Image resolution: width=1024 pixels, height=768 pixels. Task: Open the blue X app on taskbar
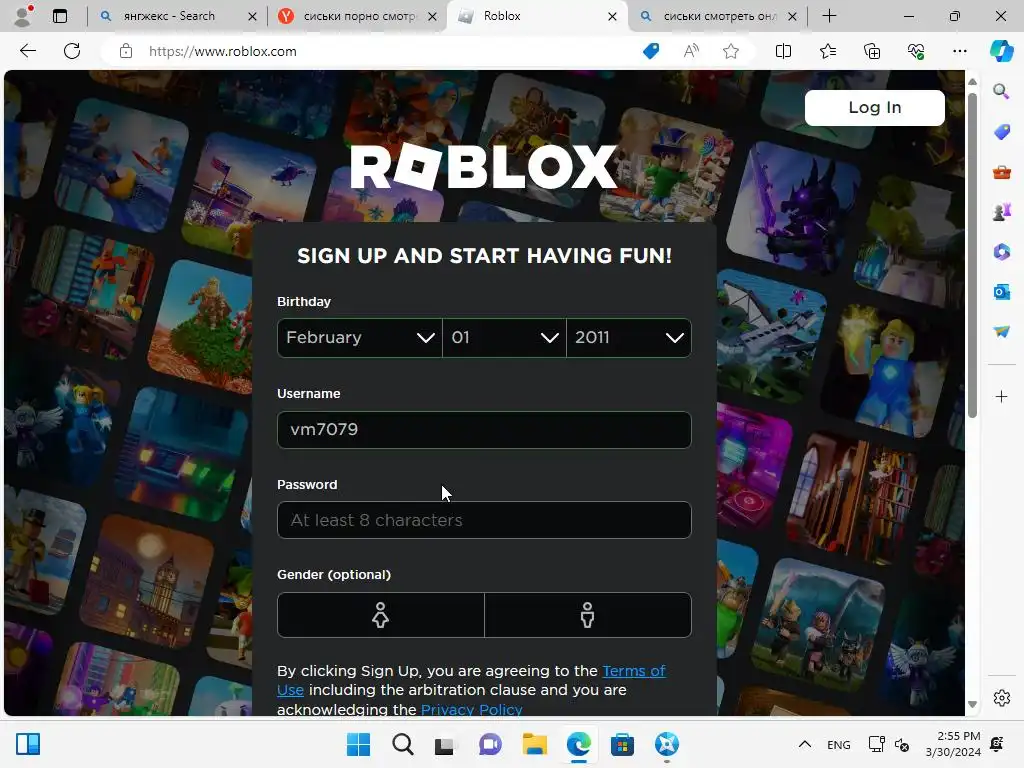[x=667, y=744]
